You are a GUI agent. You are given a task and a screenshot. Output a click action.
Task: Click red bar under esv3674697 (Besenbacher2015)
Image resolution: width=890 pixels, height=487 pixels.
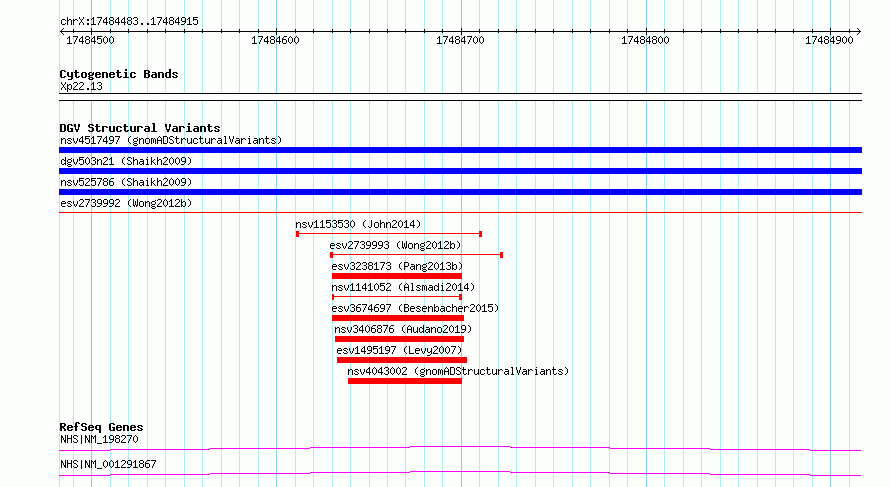point(398,318)
